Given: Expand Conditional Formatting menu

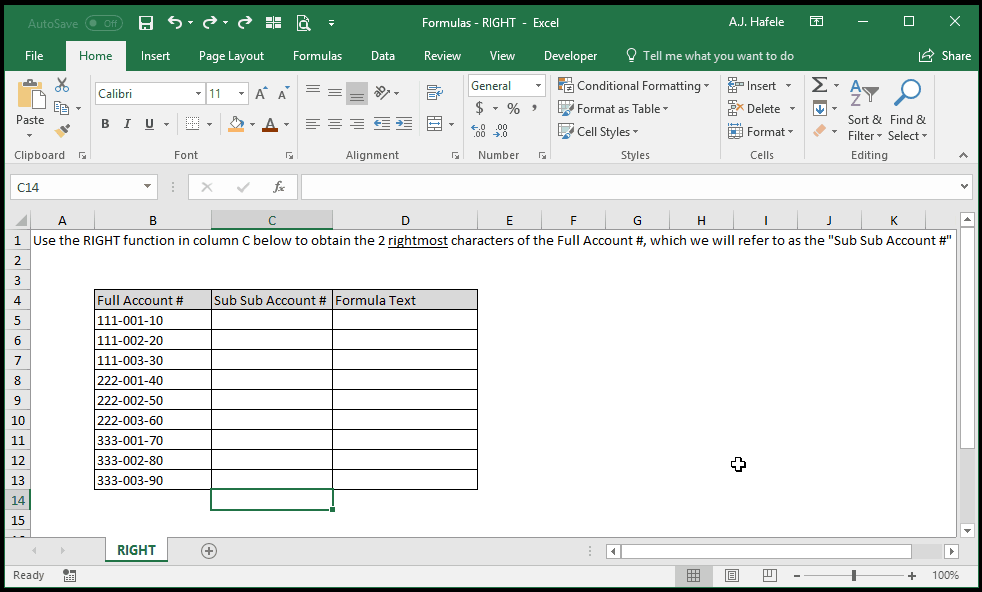Looking at the screenshot, I should pyautogui.click(x=633, y=85).
